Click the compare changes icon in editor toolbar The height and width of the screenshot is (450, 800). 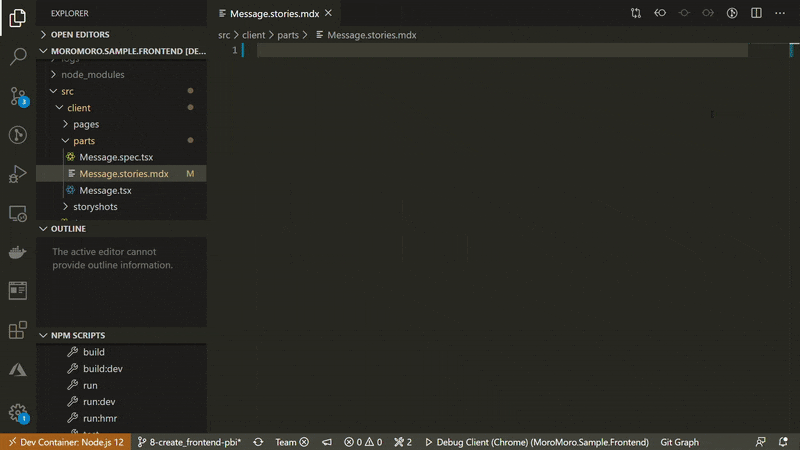[x=636, y=13]
